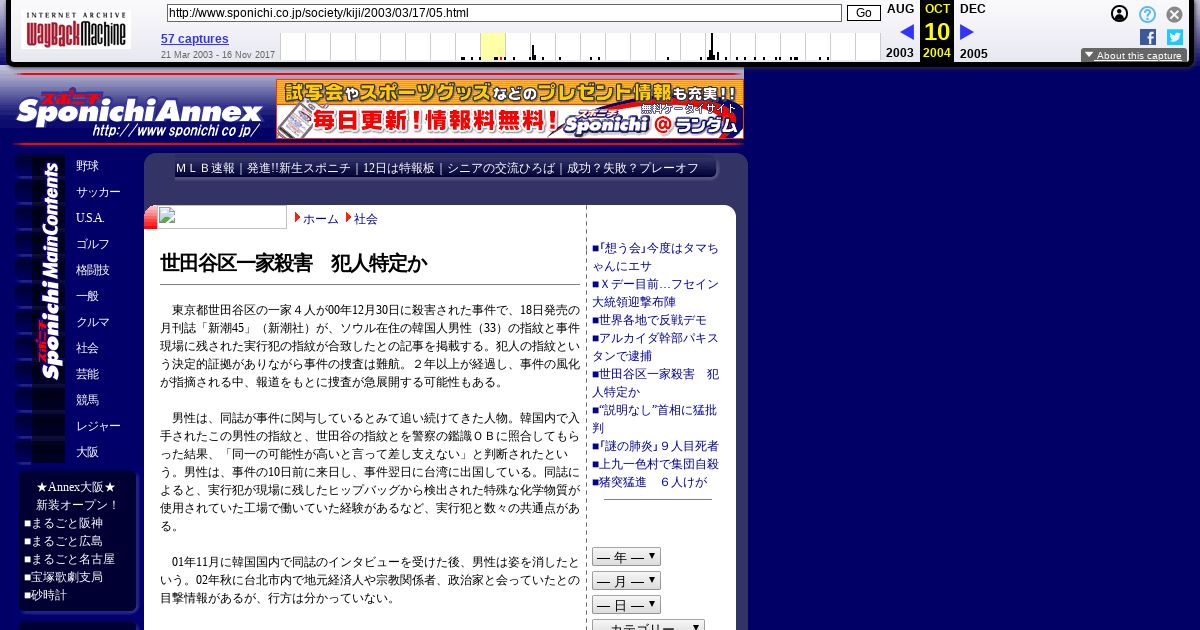Close the Wayback toolbar with X icon
Image resolution: width=1200 pixels, height=630 pixels.
[1175, 14]
